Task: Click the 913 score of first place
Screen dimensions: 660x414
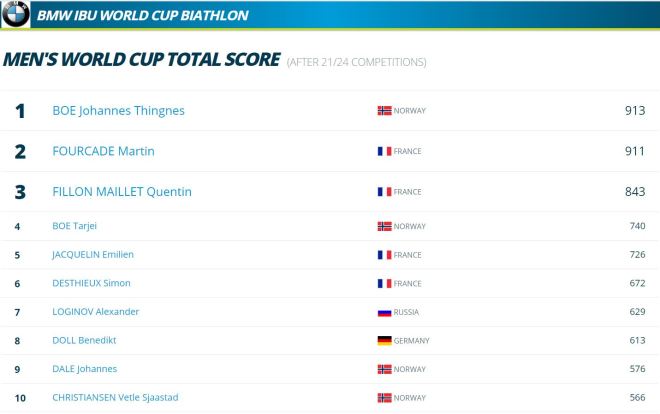Action: [634, 111]
